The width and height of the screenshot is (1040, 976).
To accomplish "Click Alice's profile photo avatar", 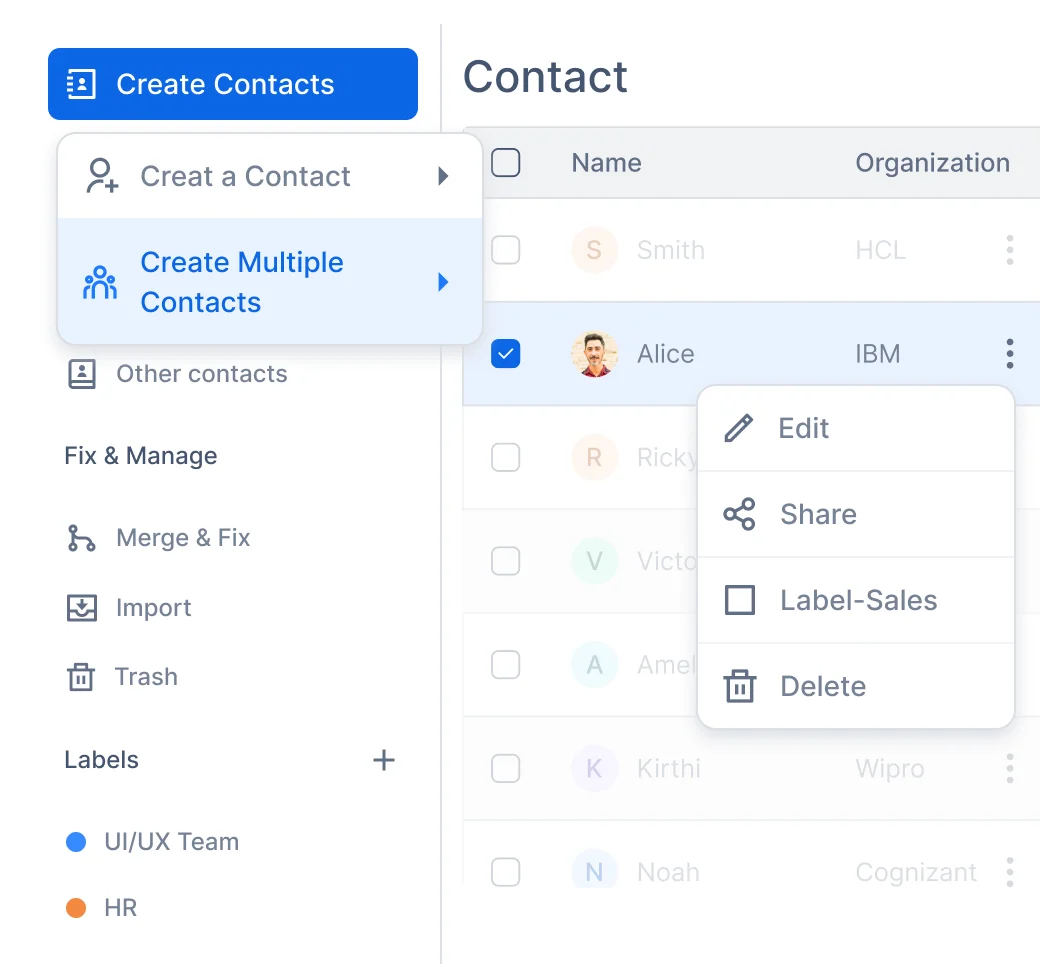I will point(594,354).
